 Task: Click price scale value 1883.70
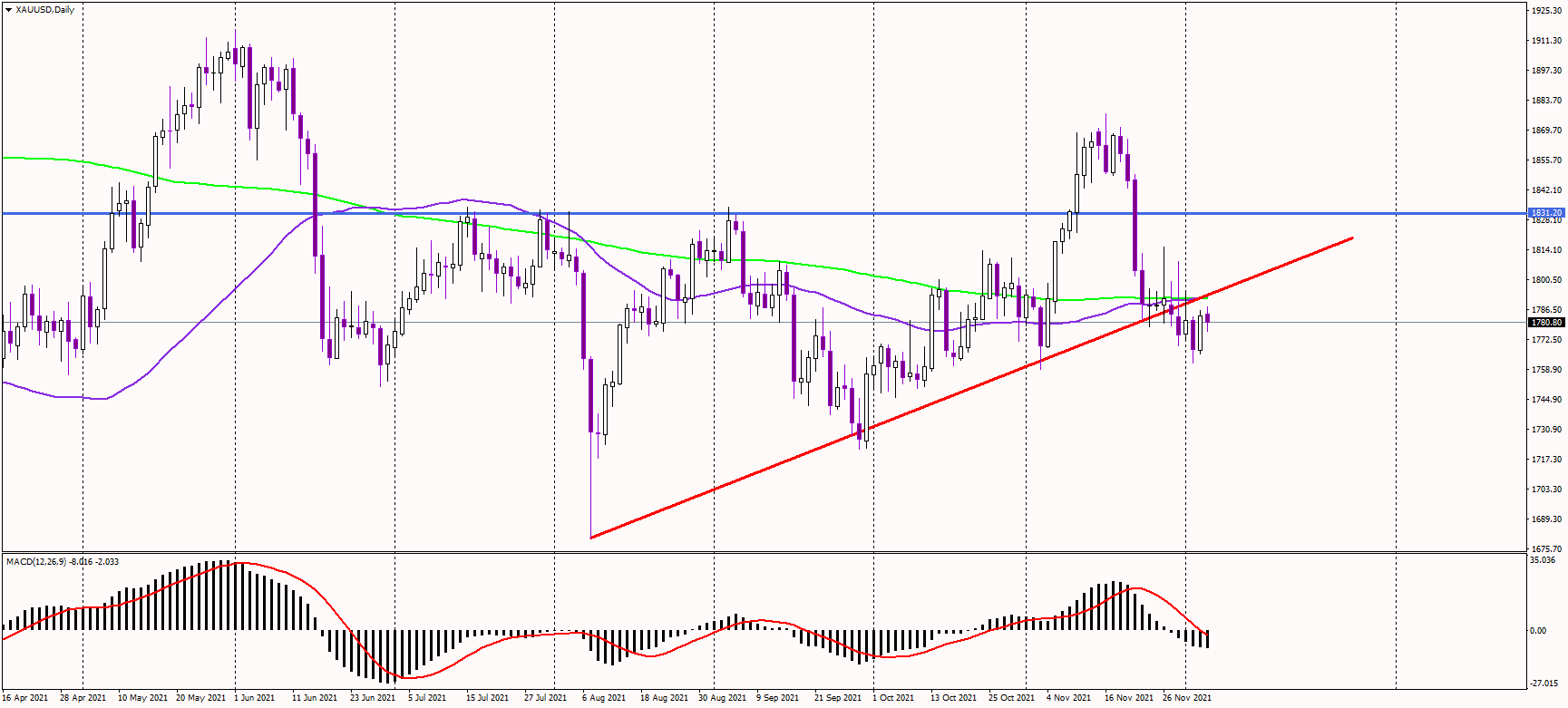(1547, 101)
